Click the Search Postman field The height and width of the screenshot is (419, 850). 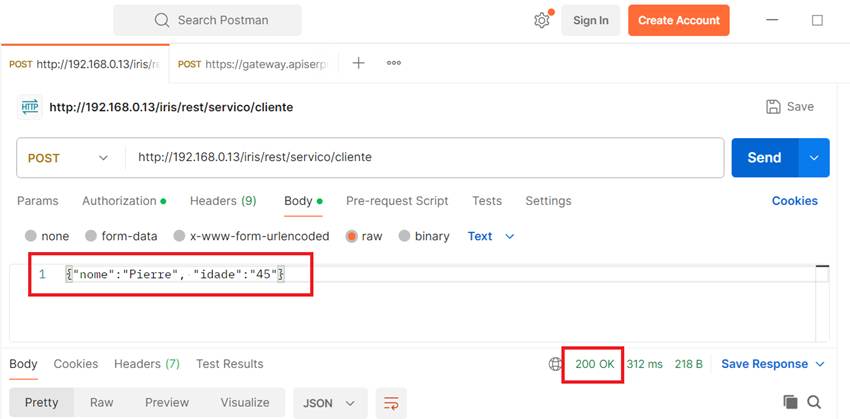[207, 20]
